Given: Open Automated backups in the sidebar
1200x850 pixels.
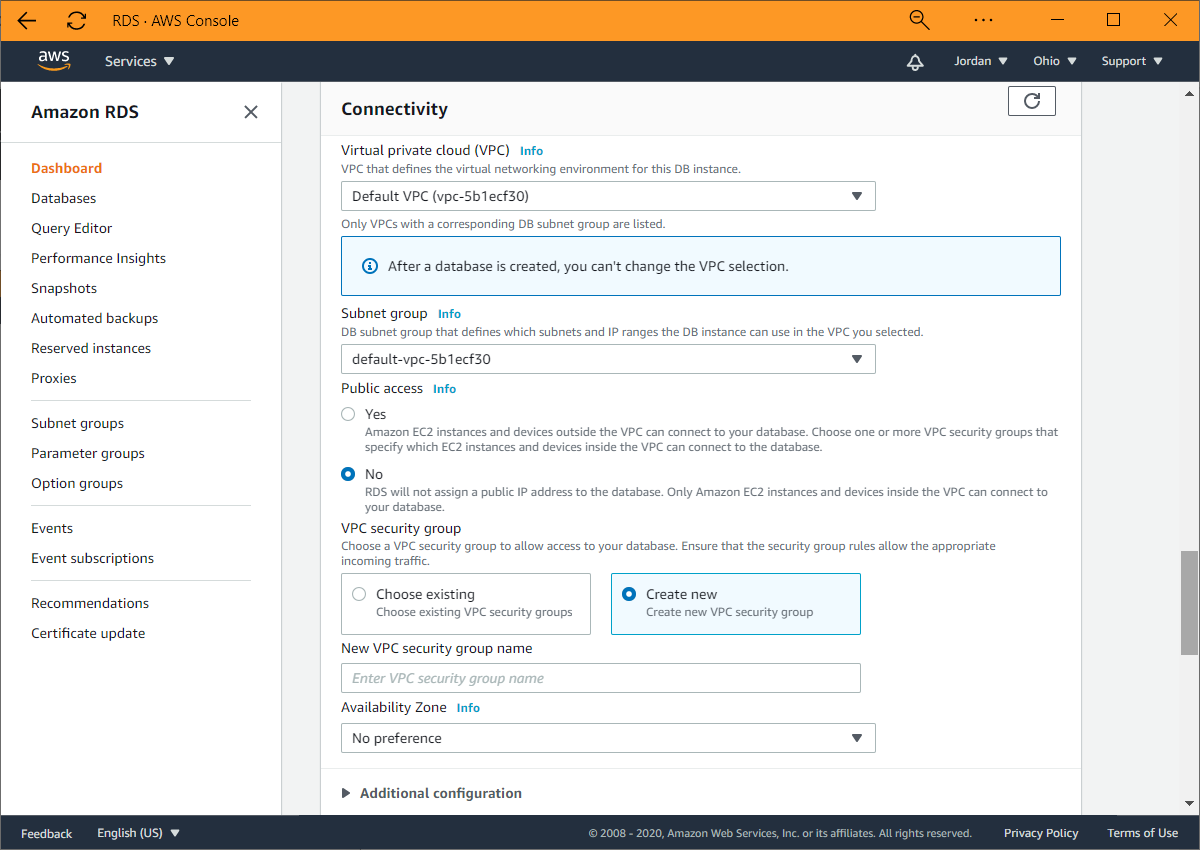Looking at the screenshot, I should point(95,318).
